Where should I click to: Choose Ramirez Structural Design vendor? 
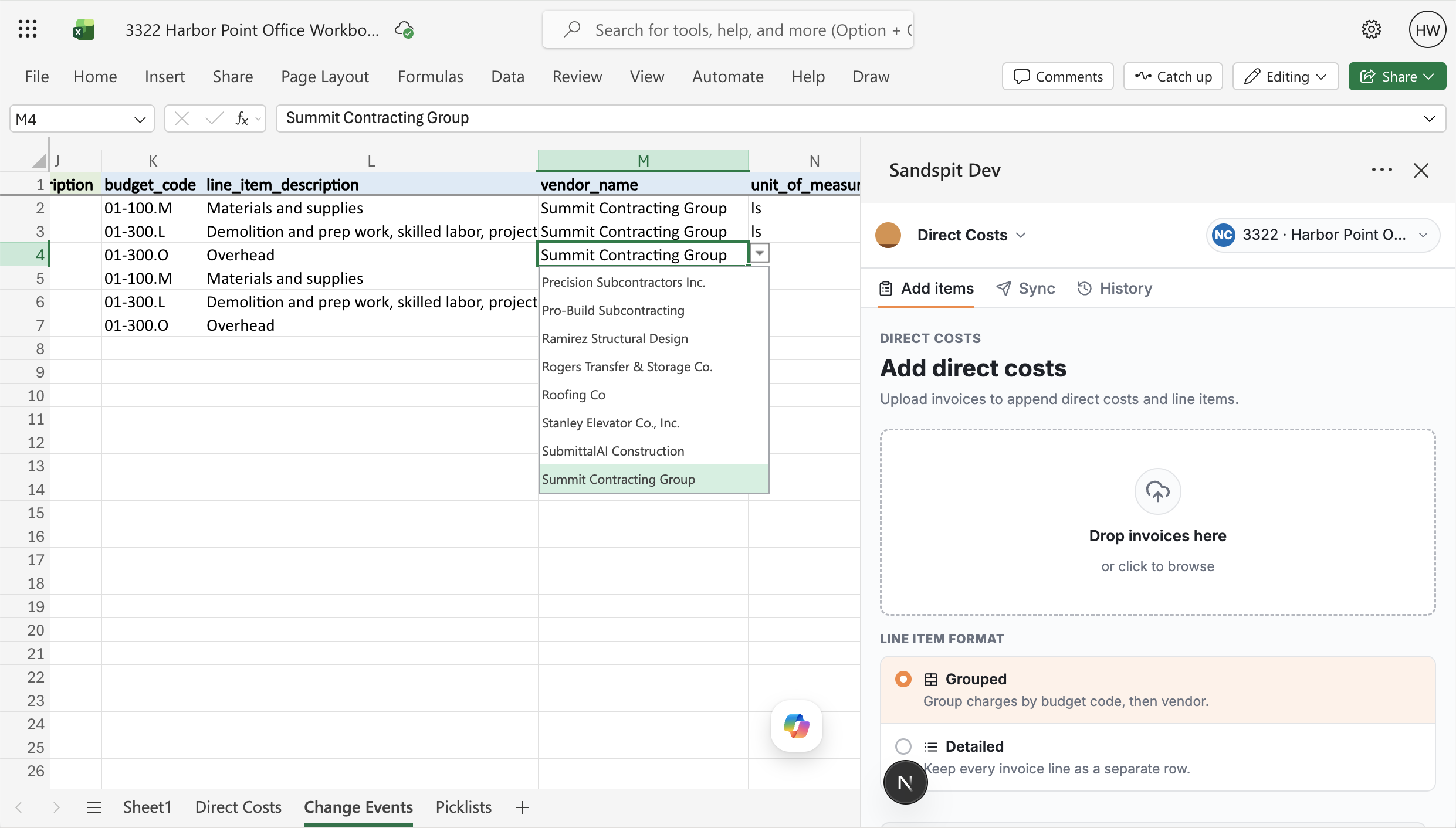click(653, 338)
